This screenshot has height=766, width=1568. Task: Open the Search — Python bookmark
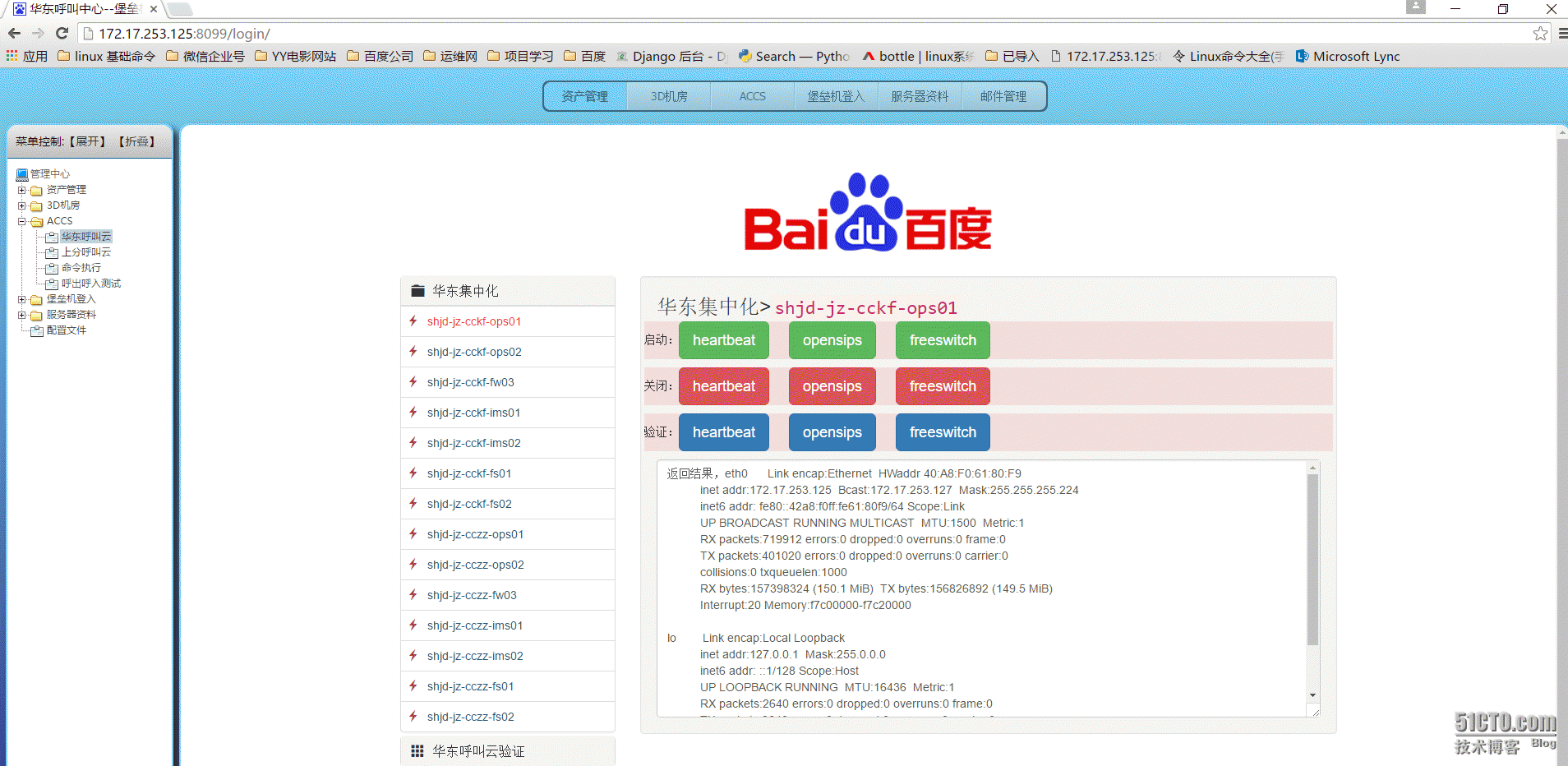[x=794, y=56]
